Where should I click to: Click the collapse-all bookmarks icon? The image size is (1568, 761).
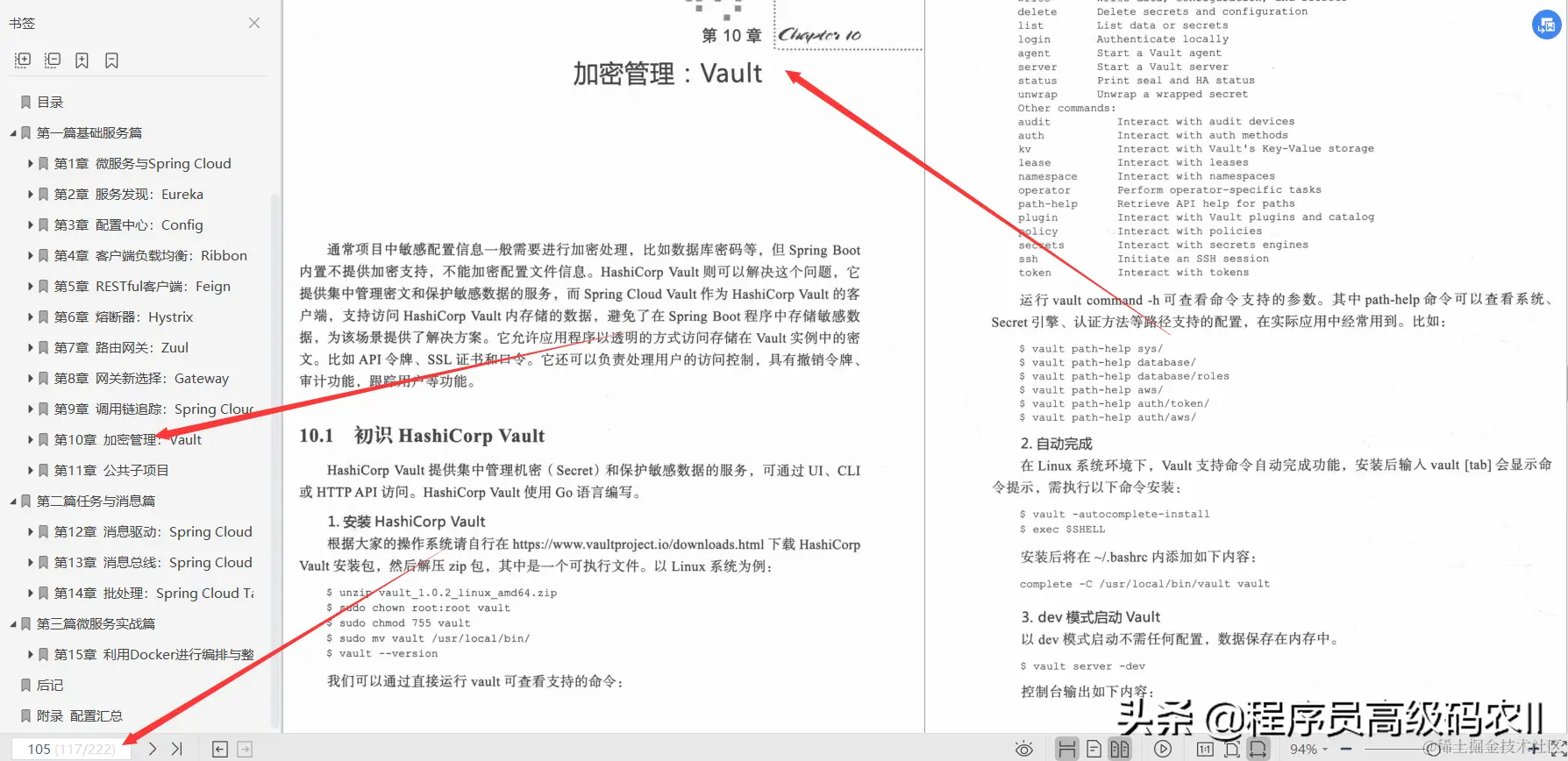coord(53,60)
